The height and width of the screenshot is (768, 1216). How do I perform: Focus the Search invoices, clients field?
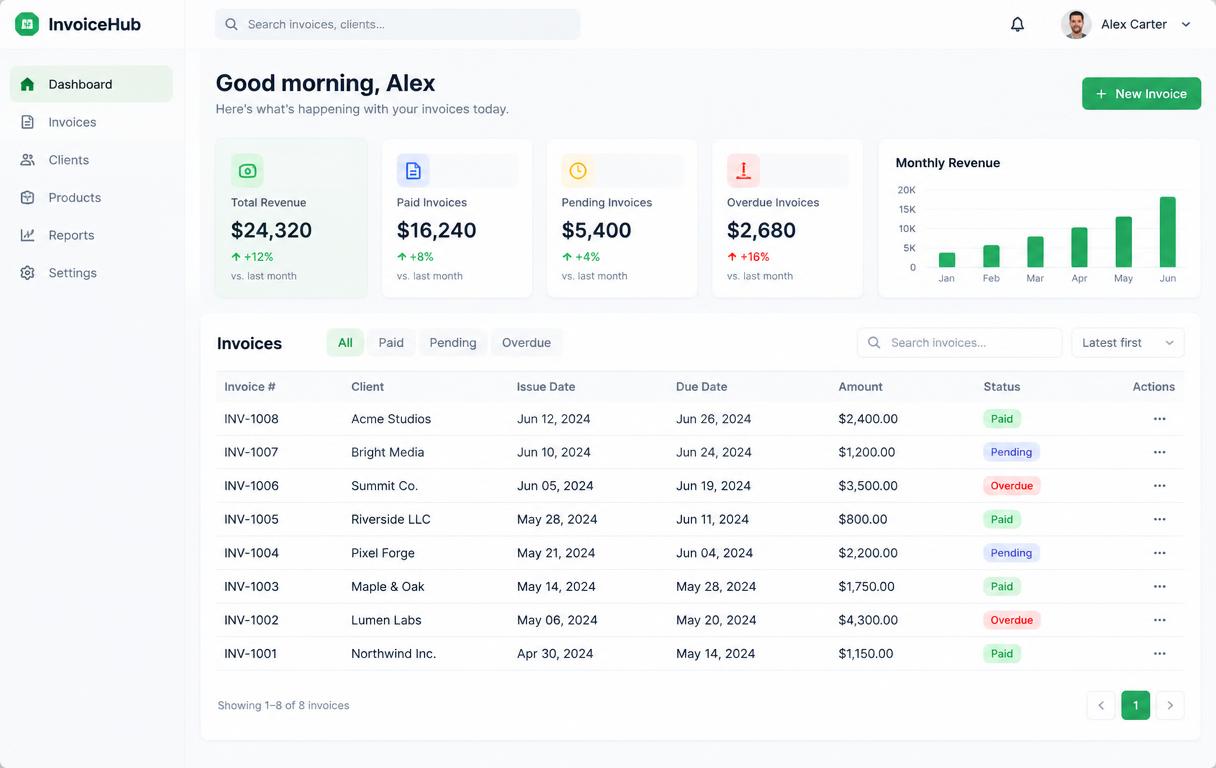point(397,24)
